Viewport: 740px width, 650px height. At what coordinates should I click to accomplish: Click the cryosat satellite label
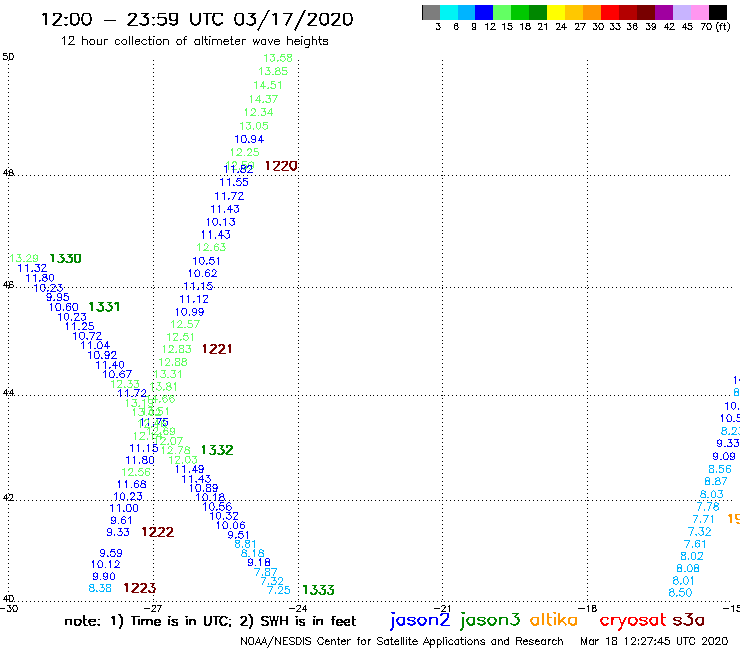pos(633,620)
